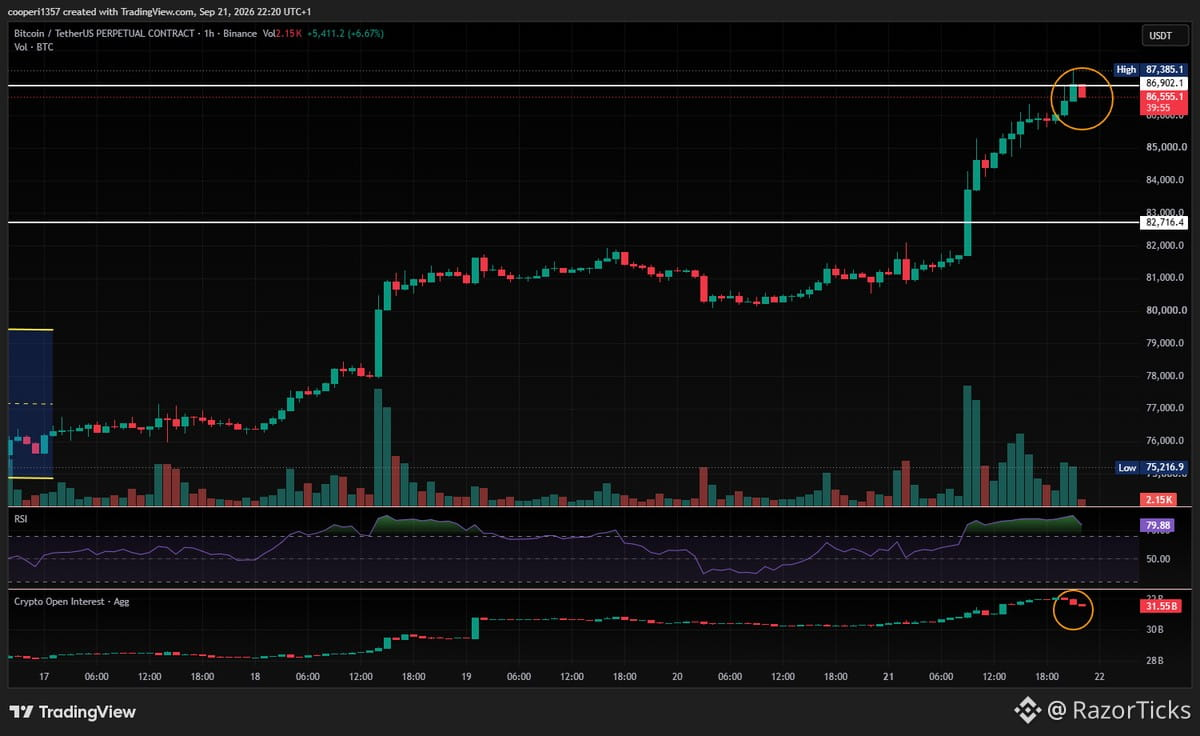Click the date label 19 on time axis

point(466,677)
